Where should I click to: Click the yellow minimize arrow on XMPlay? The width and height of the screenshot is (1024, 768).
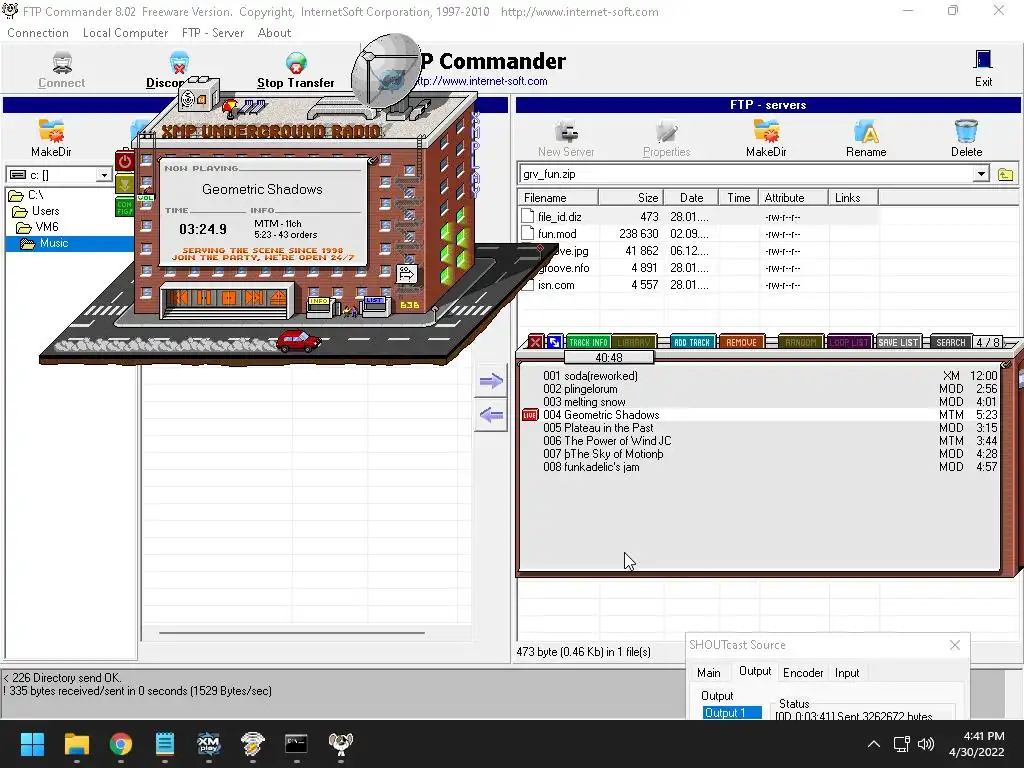point(124,184)
